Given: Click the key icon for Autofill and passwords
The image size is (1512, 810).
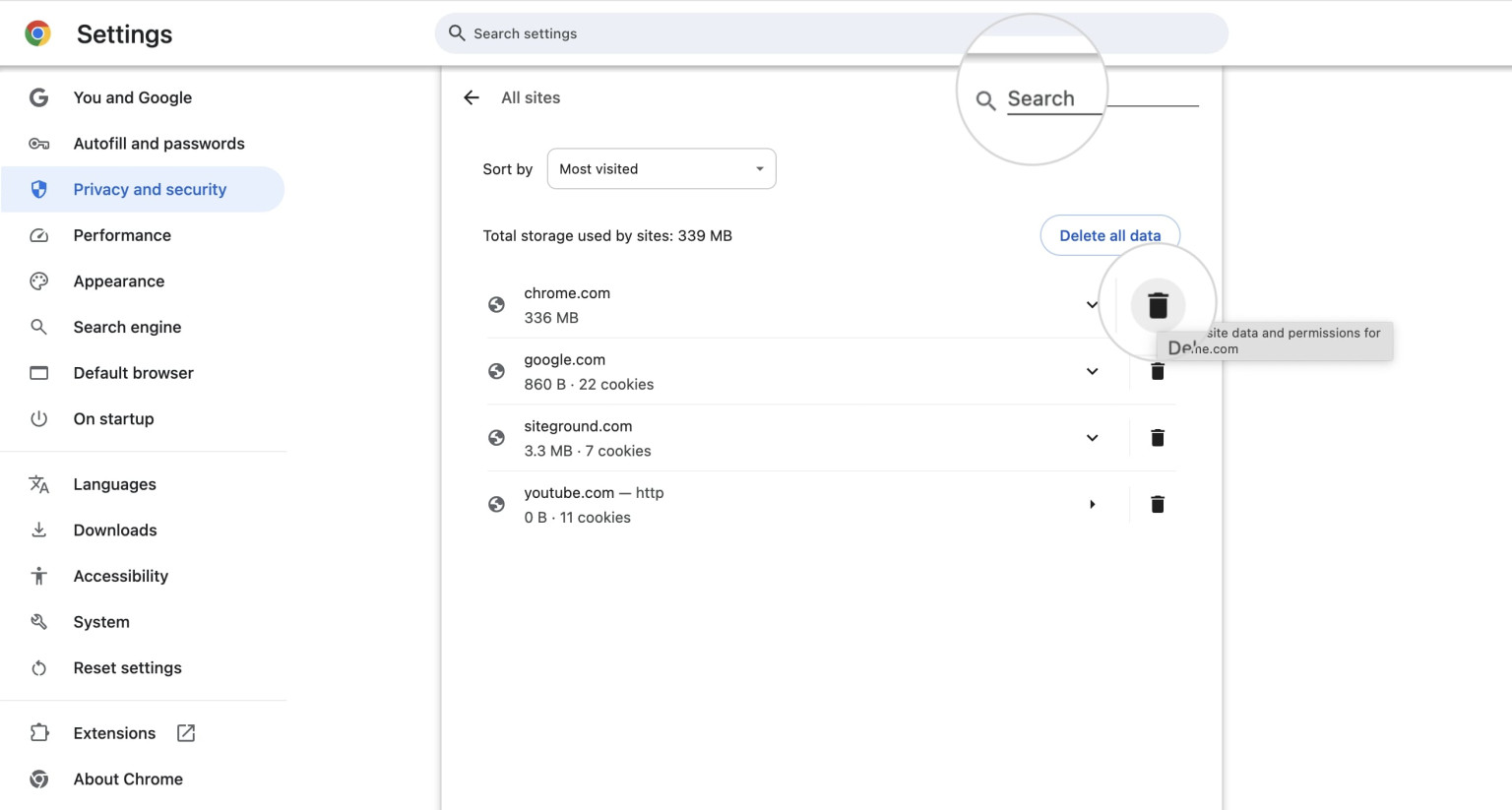Looking at the screenshot, I should (x=39, y=144).
